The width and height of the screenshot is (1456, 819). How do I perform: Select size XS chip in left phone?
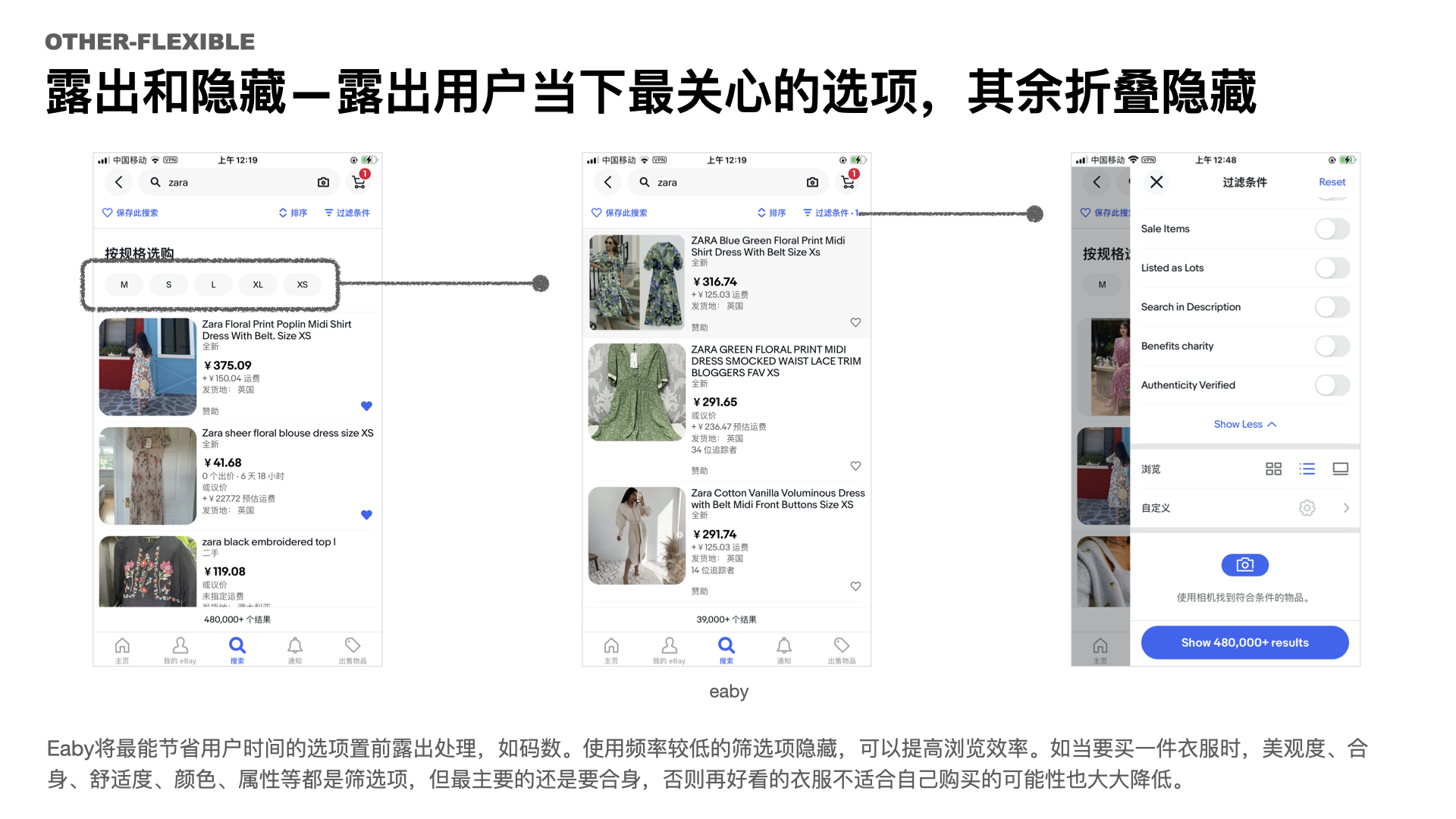click(x=303, y=284)
